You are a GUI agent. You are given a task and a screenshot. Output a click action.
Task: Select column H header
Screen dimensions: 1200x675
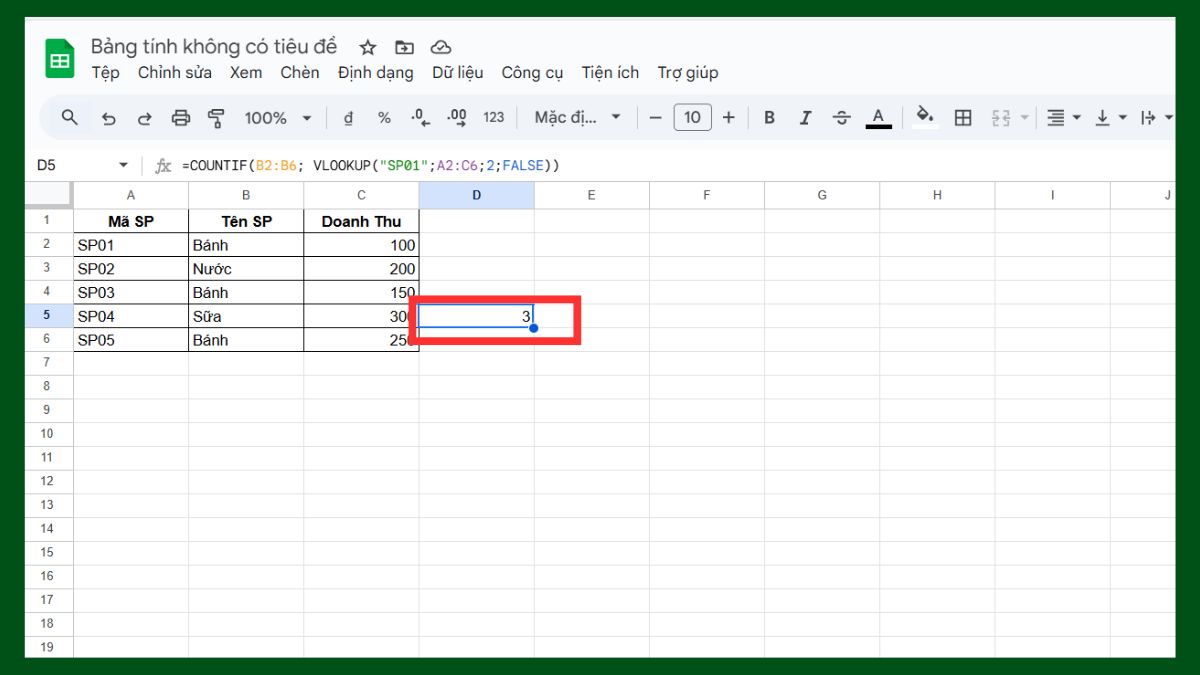point(937,195)
